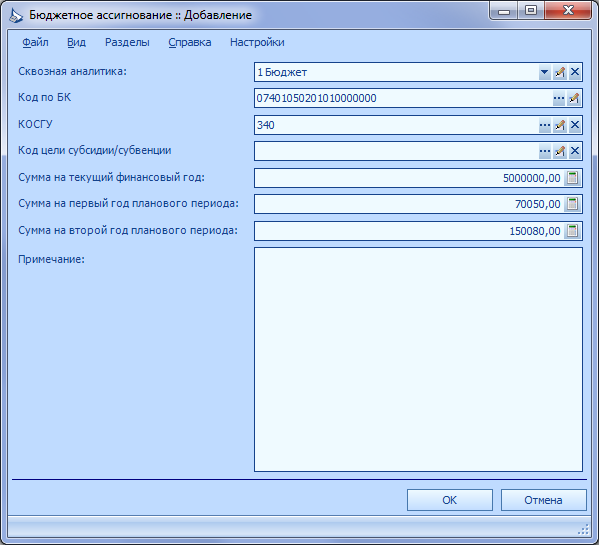Open calculator for current financial year sum
This screenshot has width=599, height=545.
(x=572, y=178)
